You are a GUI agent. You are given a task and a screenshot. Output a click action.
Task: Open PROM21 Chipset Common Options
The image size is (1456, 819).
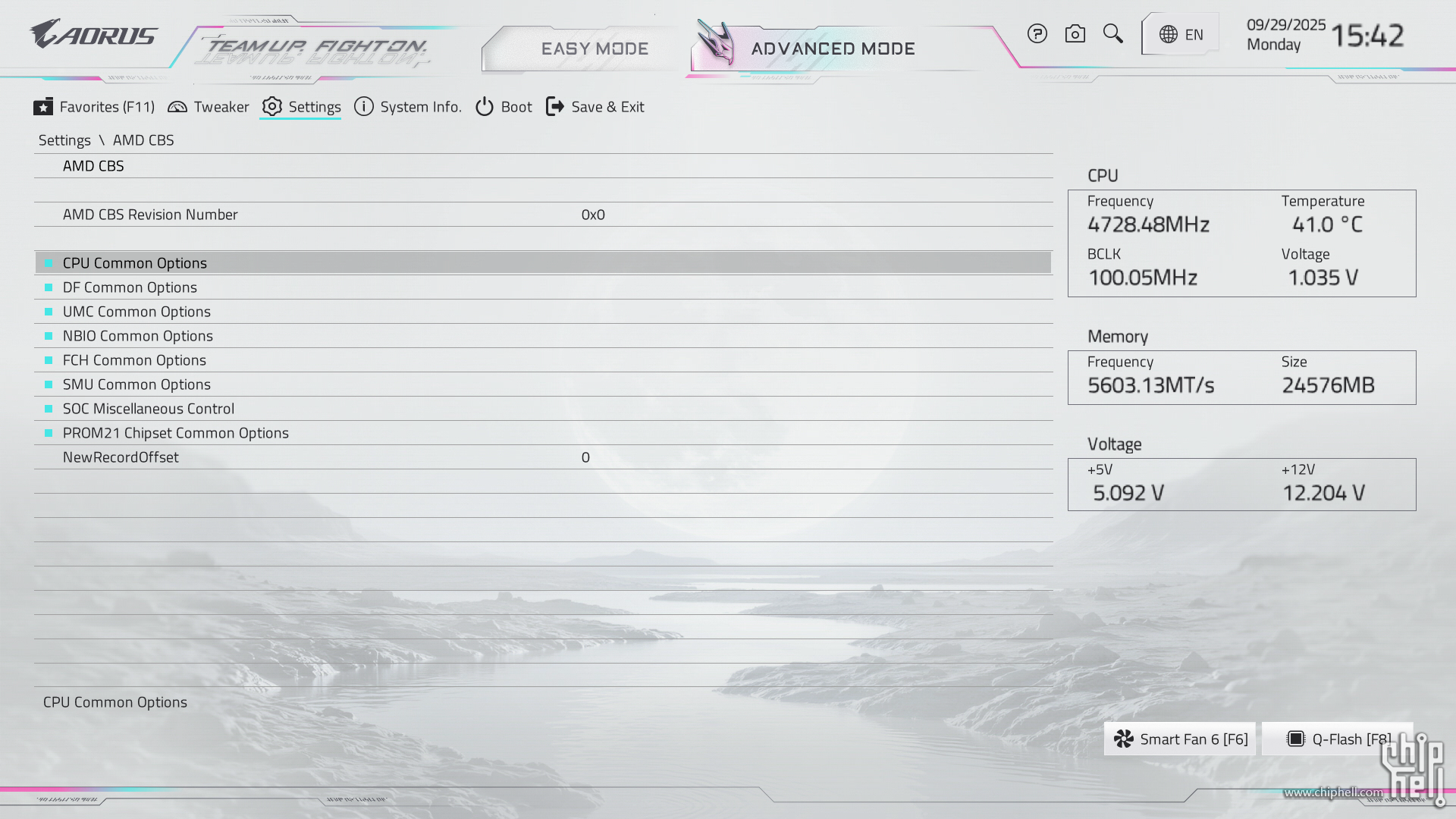175,433
